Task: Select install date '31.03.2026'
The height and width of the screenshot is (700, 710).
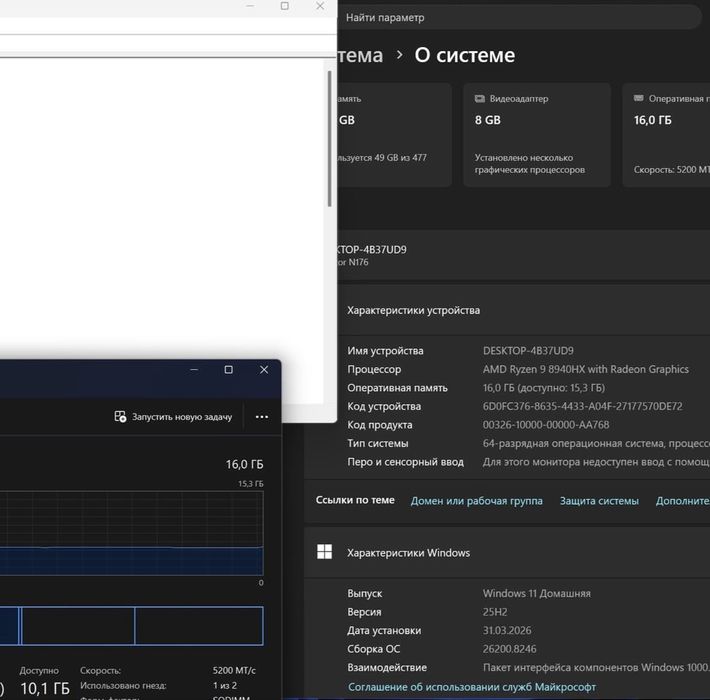Action: click(x=507, y=631)
